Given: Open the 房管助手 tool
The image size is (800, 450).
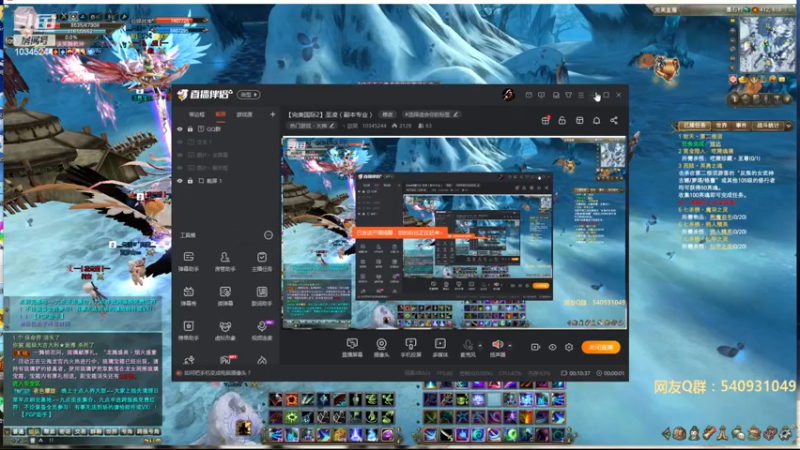Looking at the screenshot, I should [225, 261].
